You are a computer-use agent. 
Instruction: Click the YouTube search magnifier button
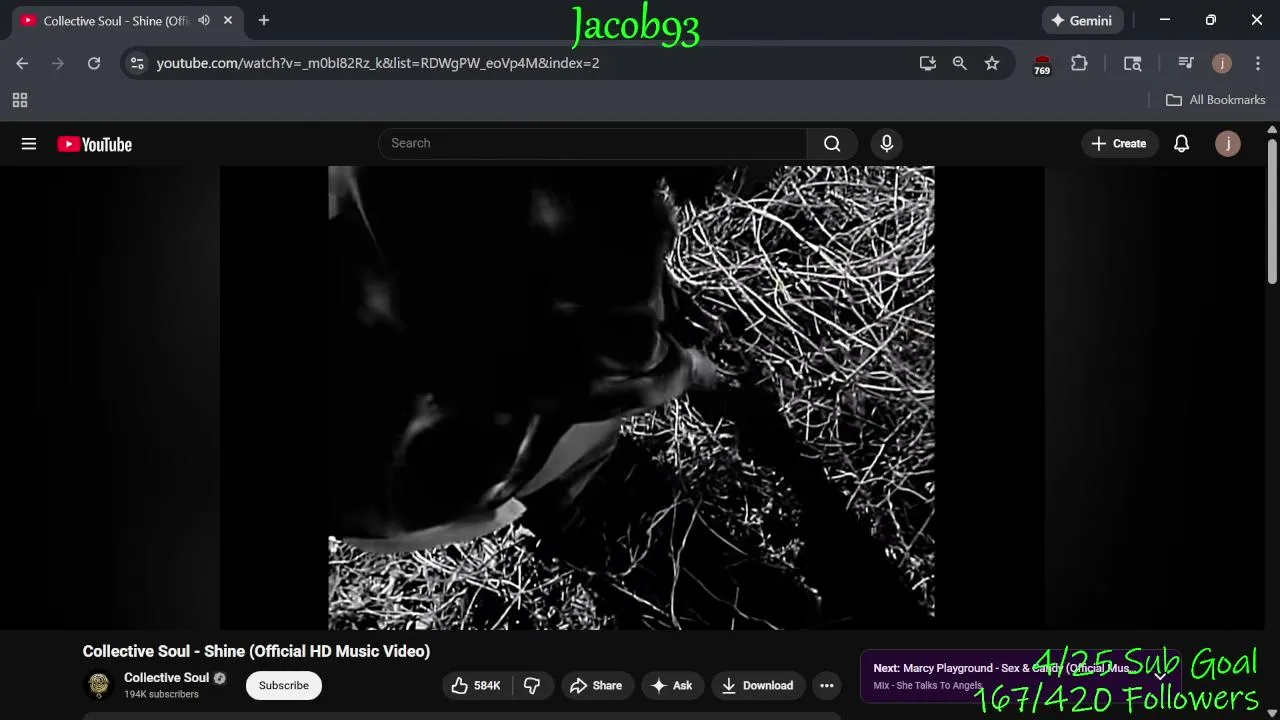(832, 143)
